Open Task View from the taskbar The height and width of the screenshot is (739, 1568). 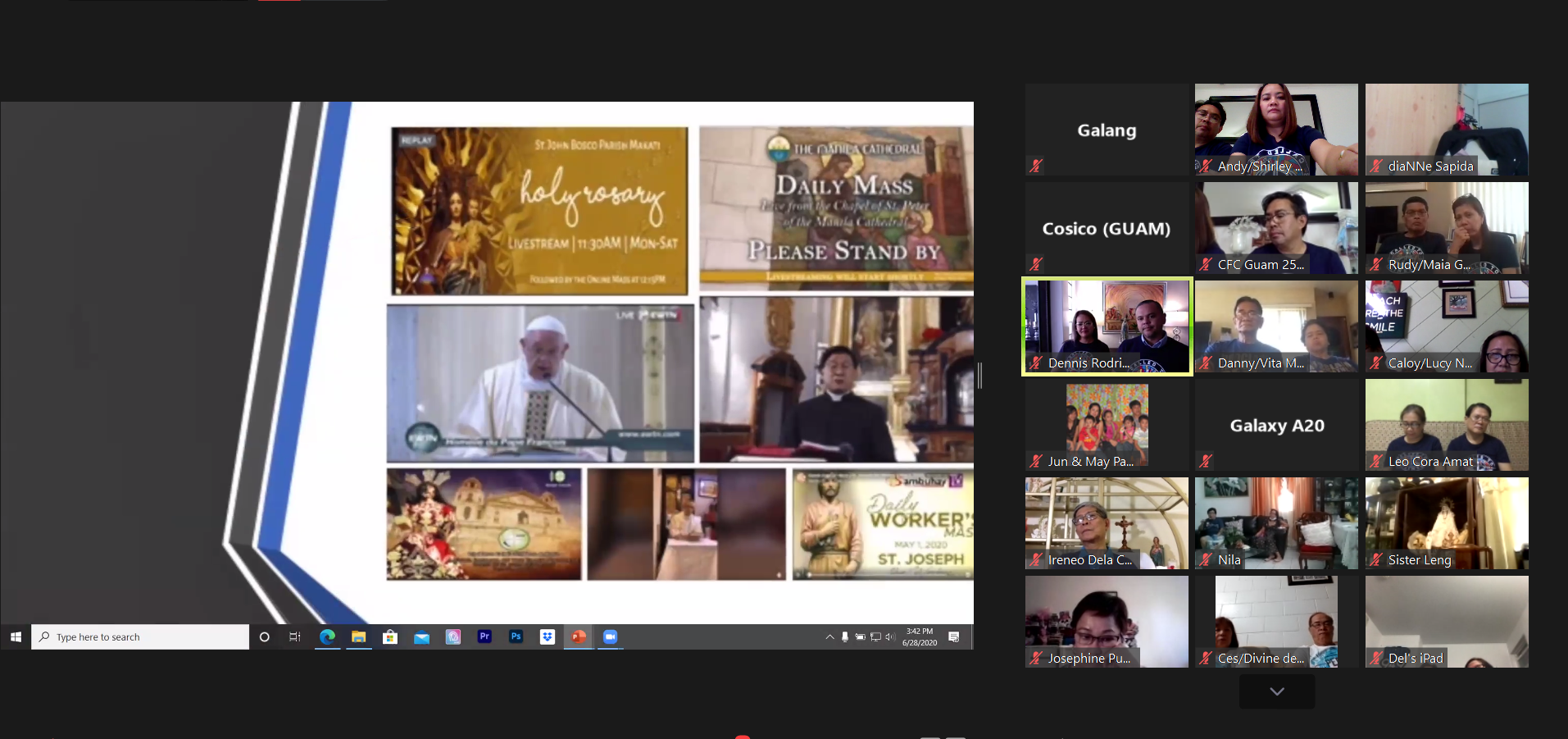[295, 636]
